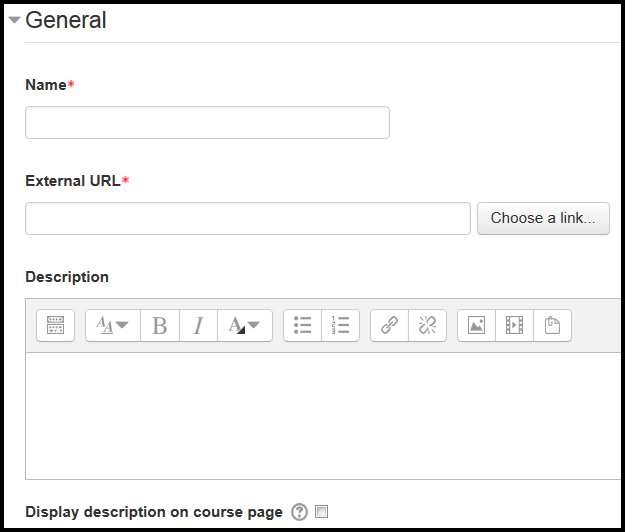
Task: Open the paragraph styles dropdown
Action: (x=113, y=325)
